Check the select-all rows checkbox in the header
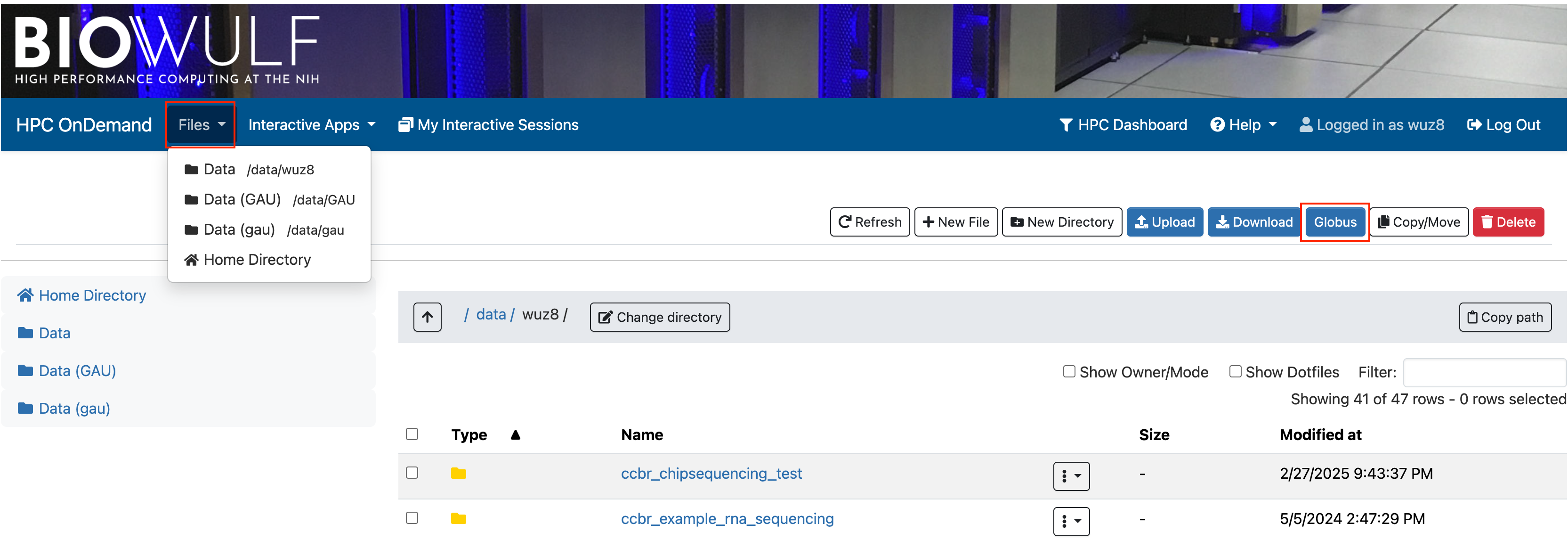The width and height of the screenshot is (1568, 540). coord(412,434)
